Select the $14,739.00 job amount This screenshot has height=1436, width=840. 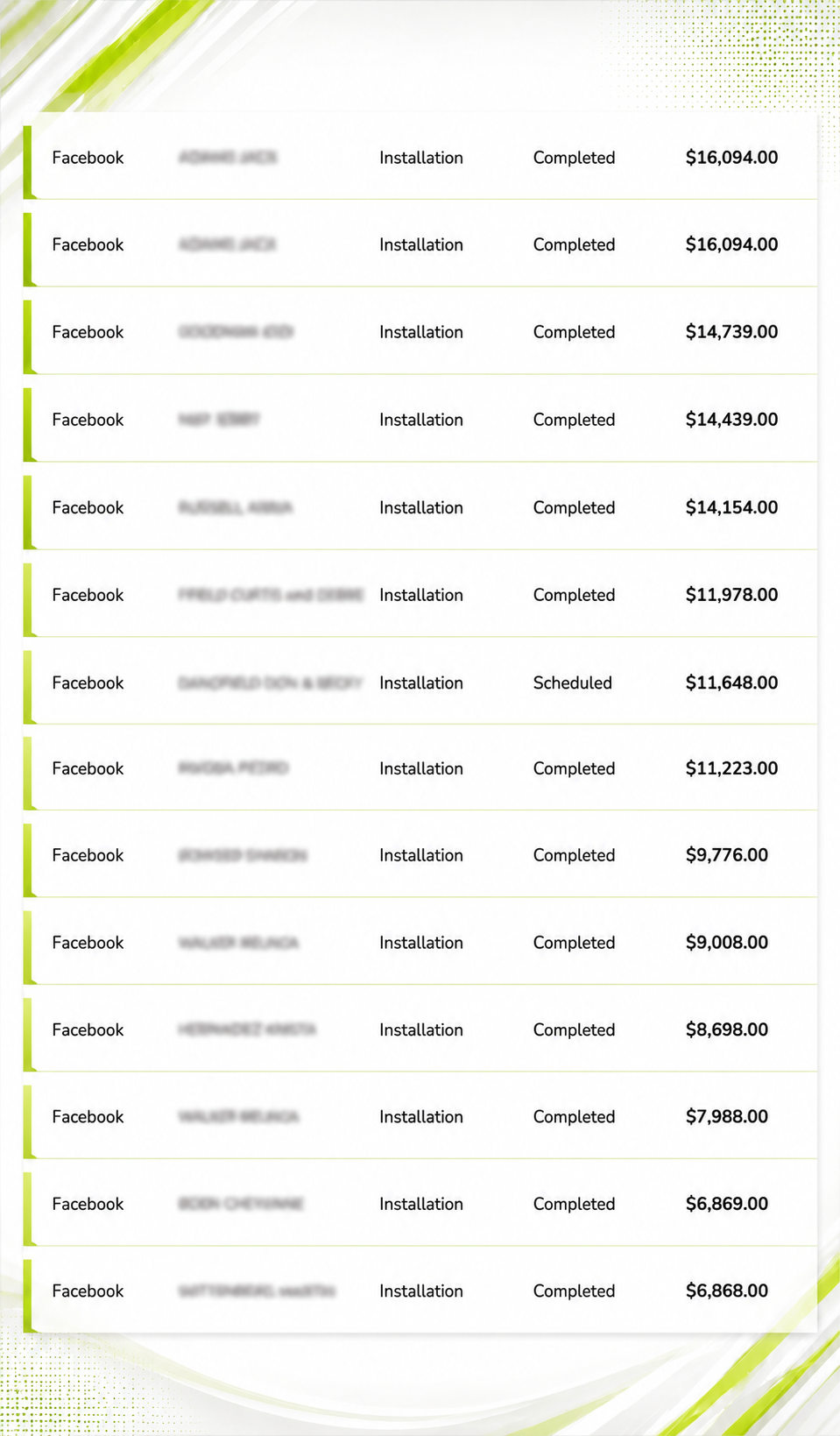coord(731,332)
